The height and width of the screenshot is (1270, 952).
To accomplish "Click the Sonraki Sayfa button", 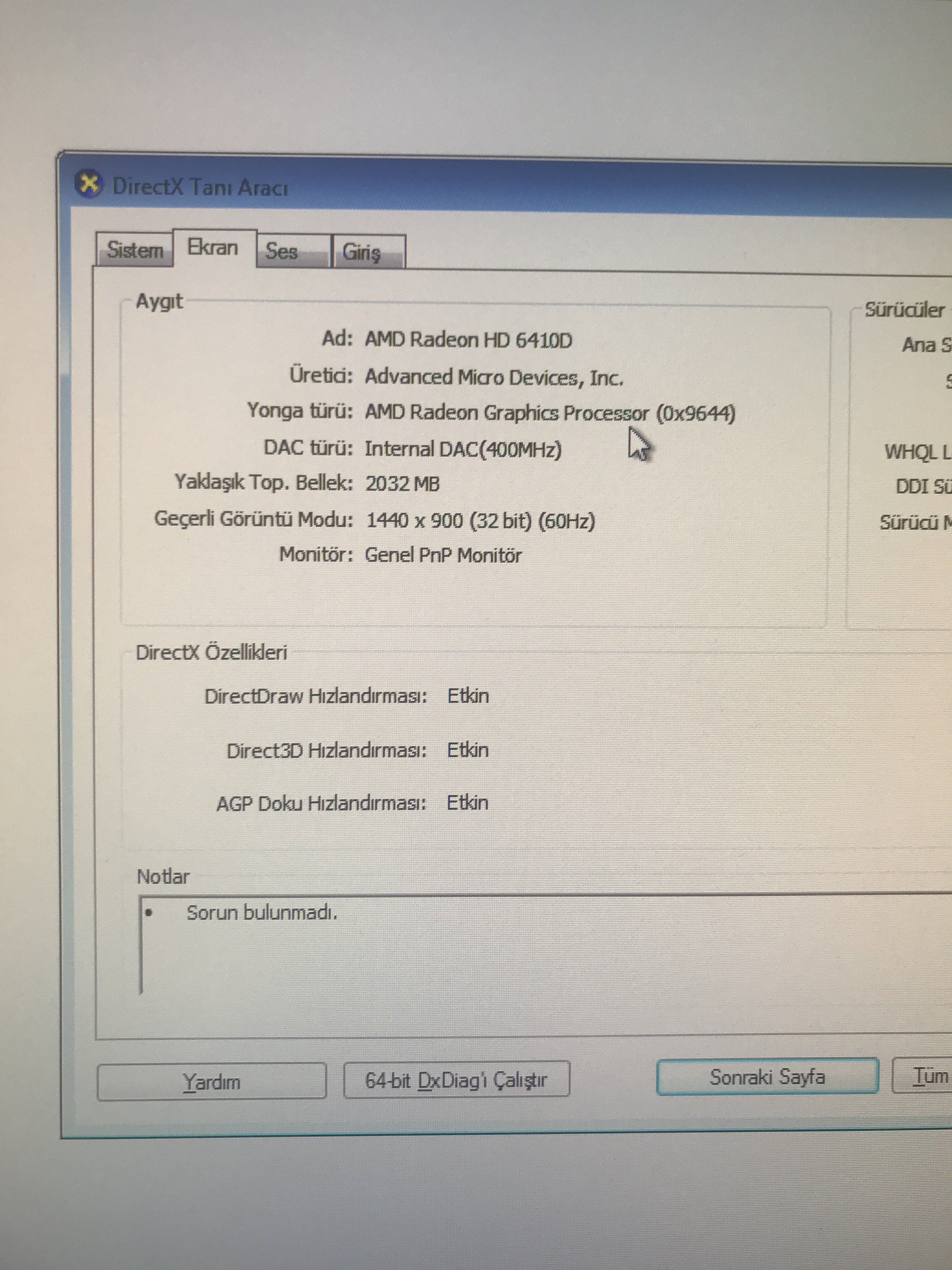I will pos(767,1077).
